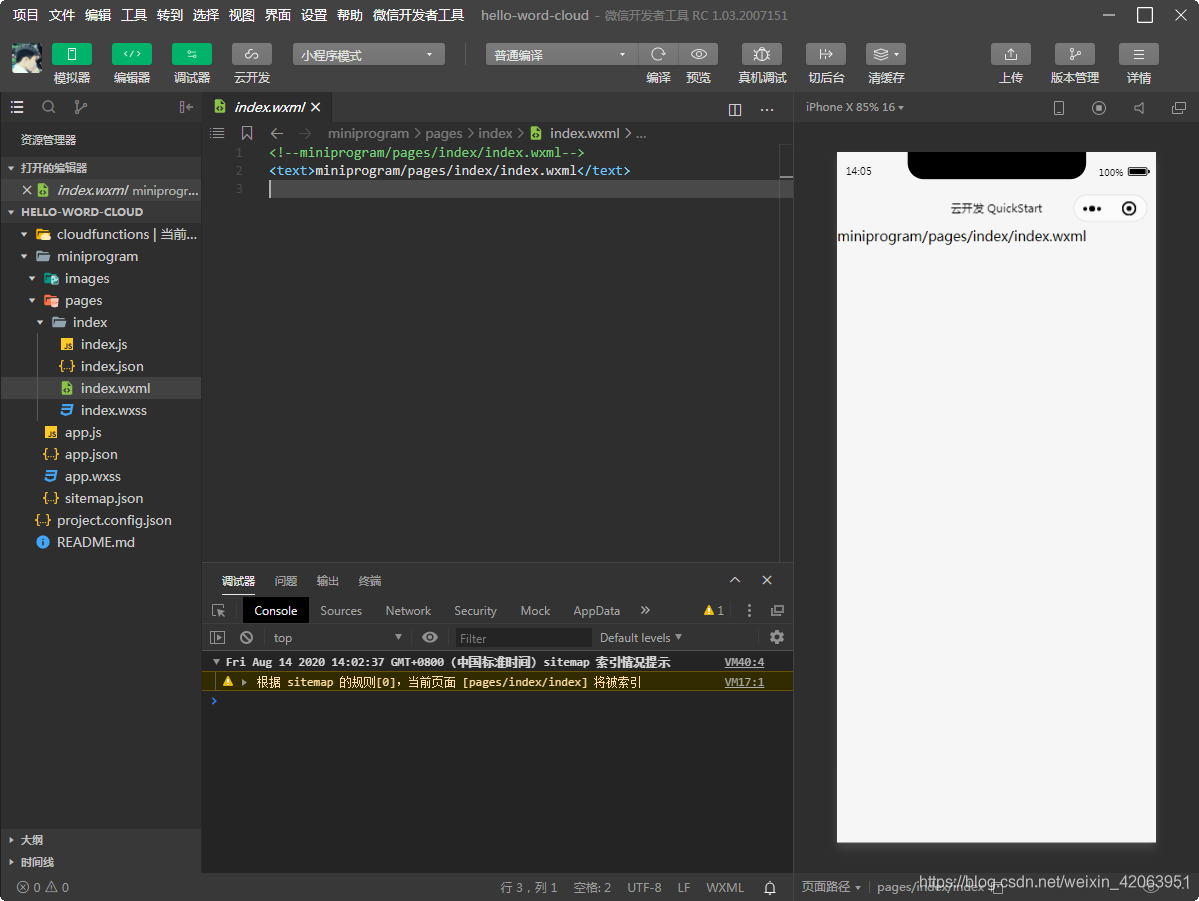Toggle console live expression eye icon

click(x=430, y=637)
